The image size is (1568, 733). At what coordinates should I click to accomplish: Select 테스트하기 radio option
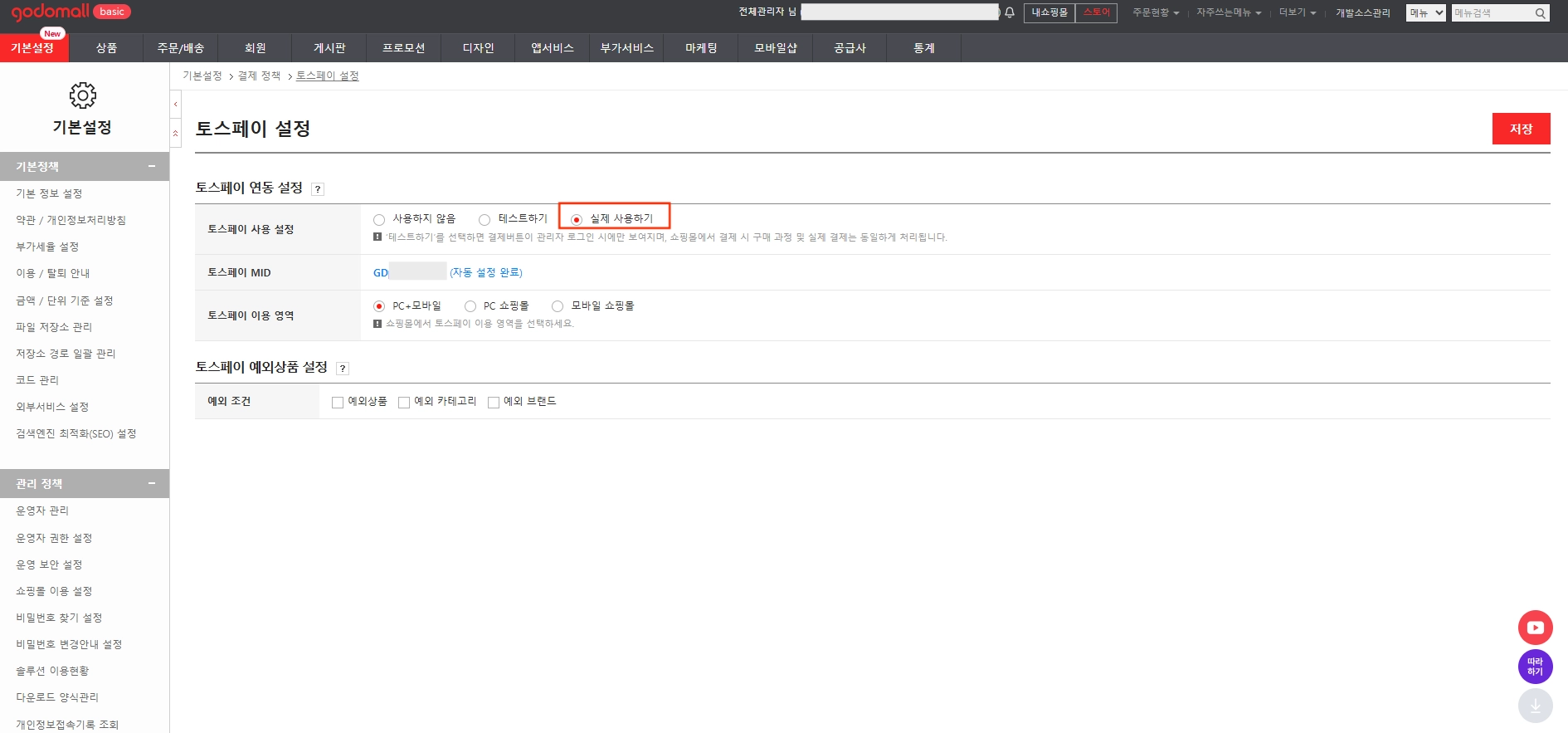pos(485,220)
